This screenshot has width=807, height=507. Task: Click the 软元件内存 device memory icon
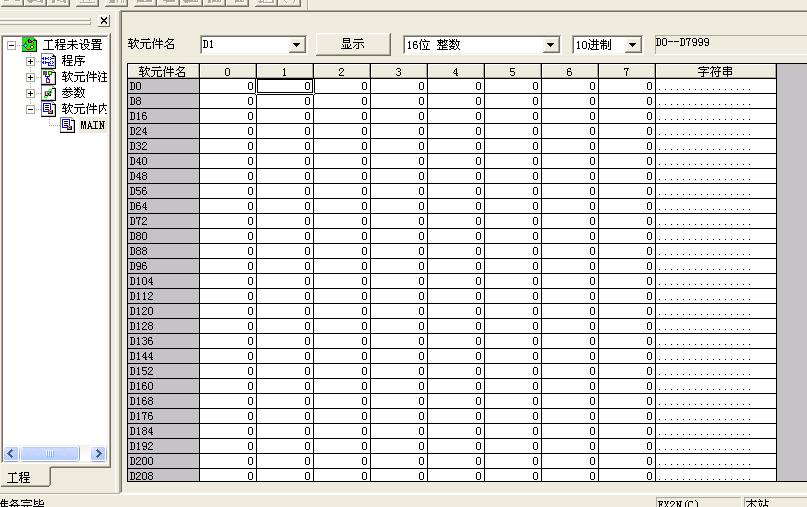[x=49, y=109]
